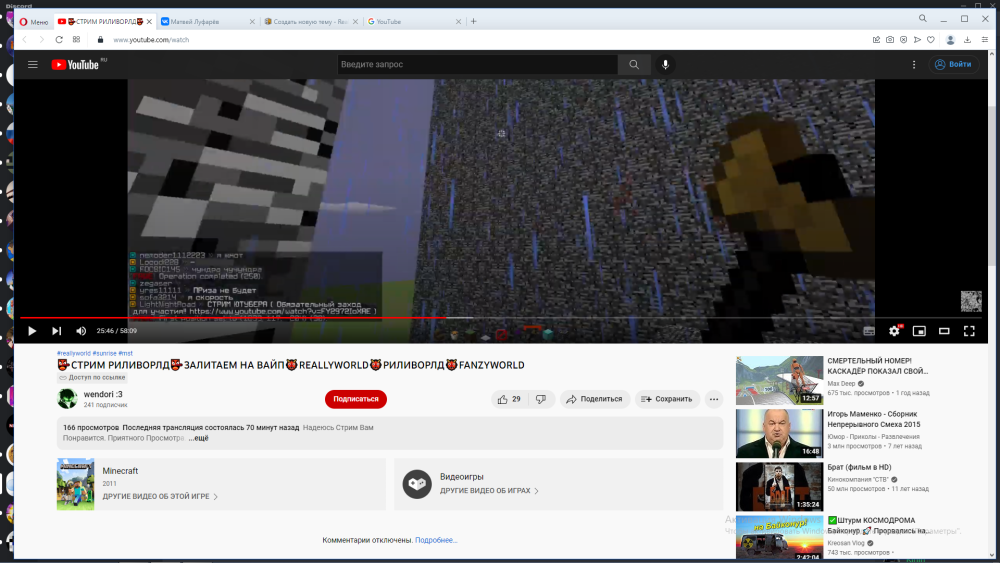Open Игорь Маменко video thumbnail
1000x563 pixels.
pyautogui.click(x=779, y=434)
